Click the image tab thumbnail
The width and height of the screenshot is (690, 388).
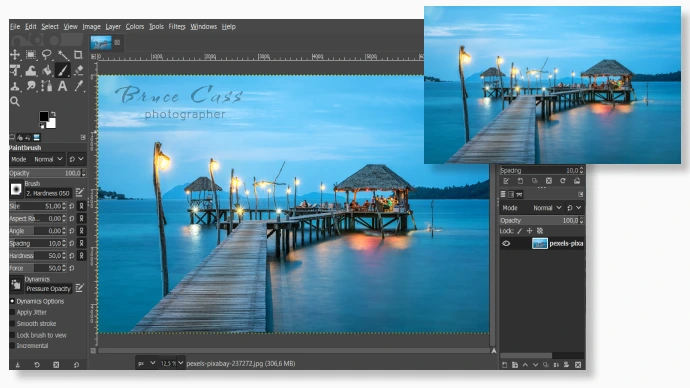point(101,43)
